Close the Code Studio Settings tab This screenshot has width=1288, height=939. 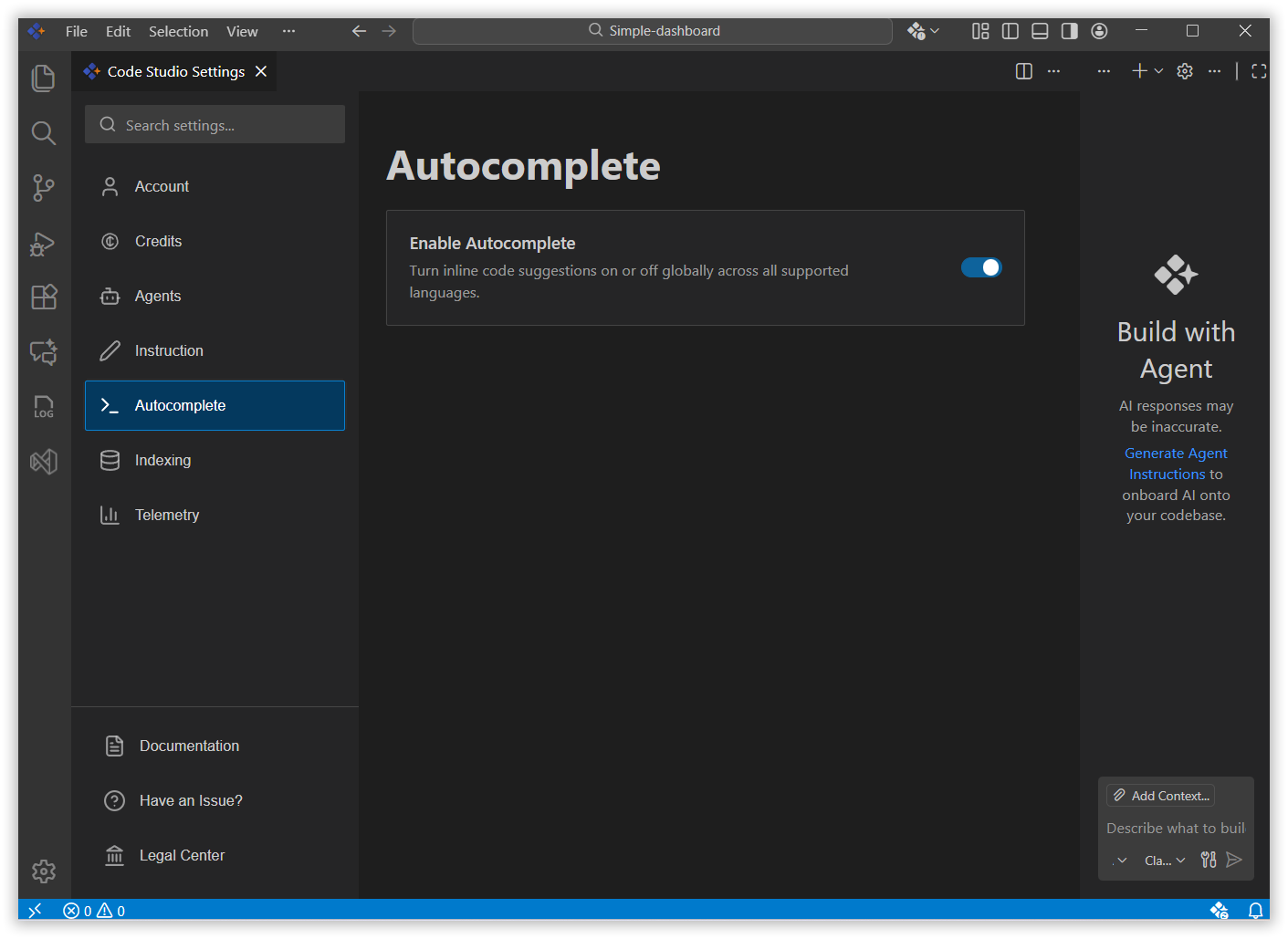coord(261,71)
